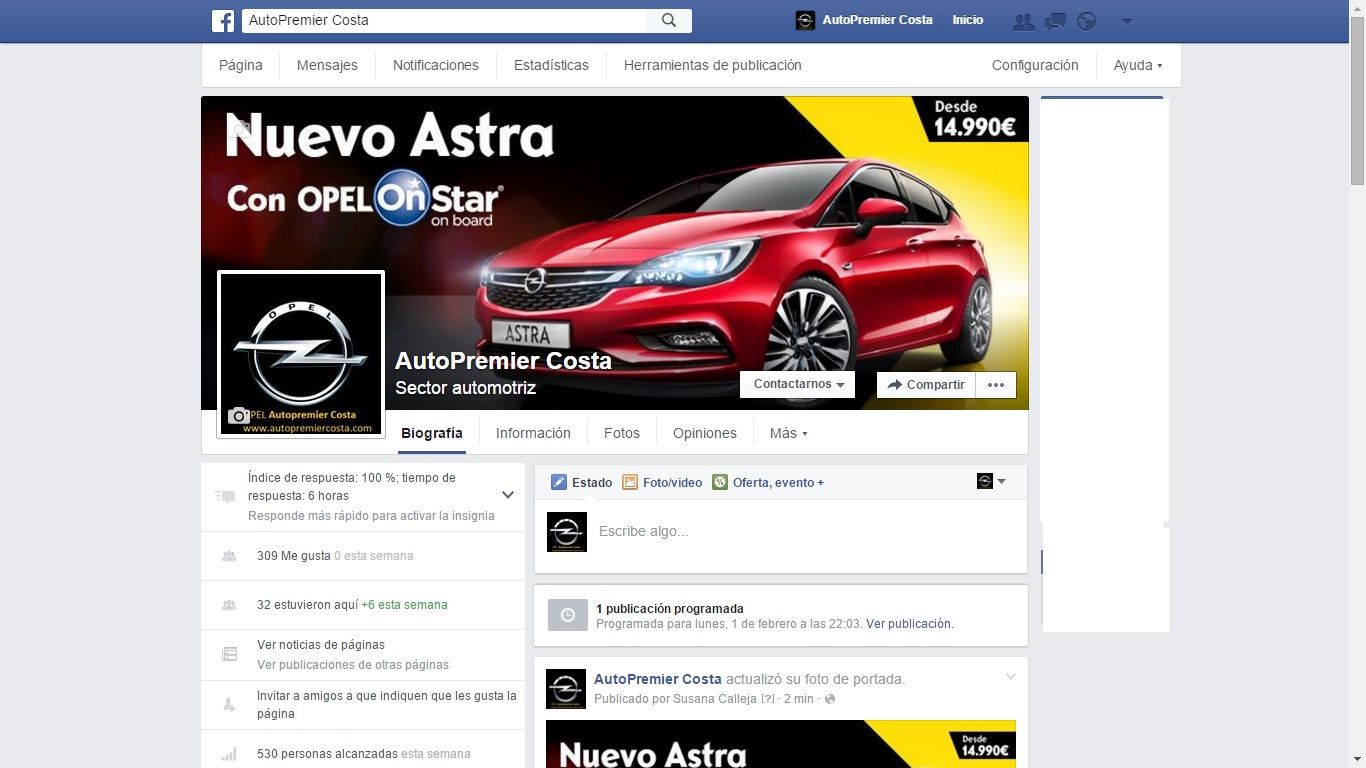Select the Opiniones tab
The height and width of the screenshot is (768, 1366).
click(705, 433)
